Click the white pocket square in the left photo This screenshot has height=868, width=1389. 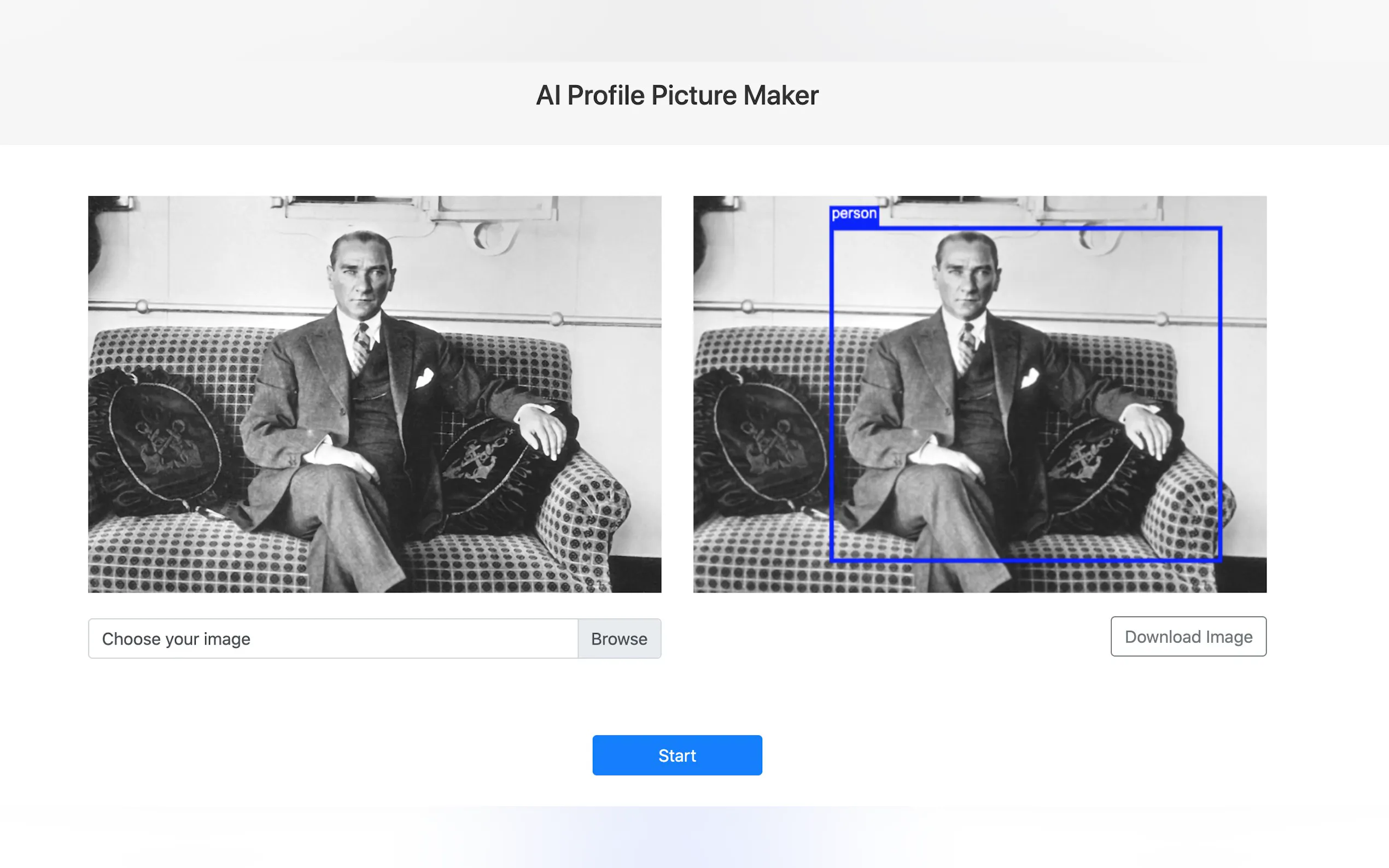[x=424, y=377]
